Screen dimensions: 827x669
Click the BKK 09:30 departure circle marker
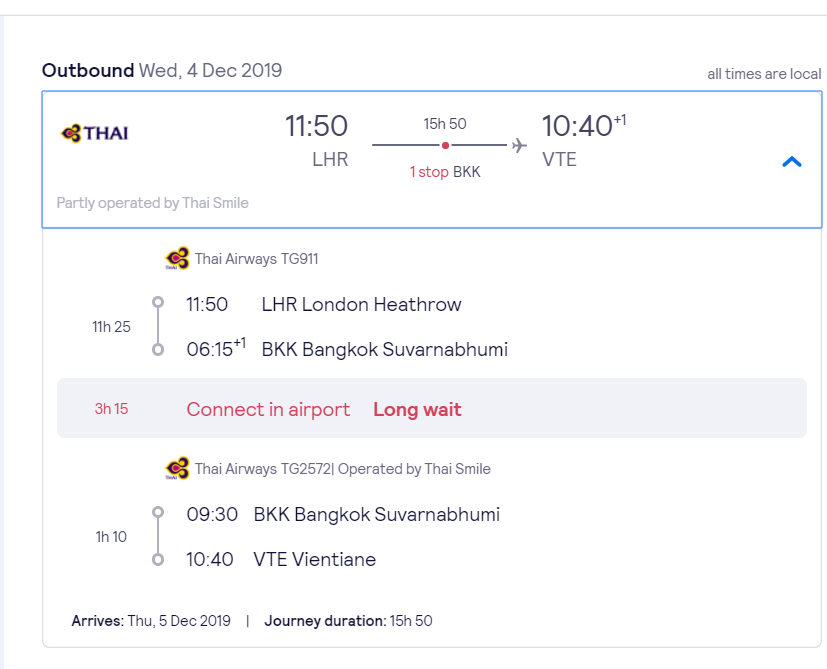click(x=158, y=512)
